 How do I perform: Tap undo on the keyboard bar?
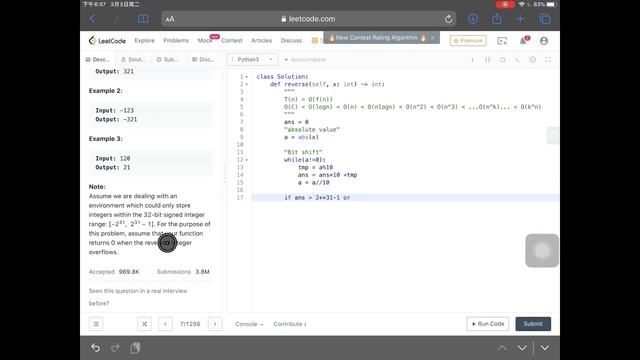[x=96, y=348]
